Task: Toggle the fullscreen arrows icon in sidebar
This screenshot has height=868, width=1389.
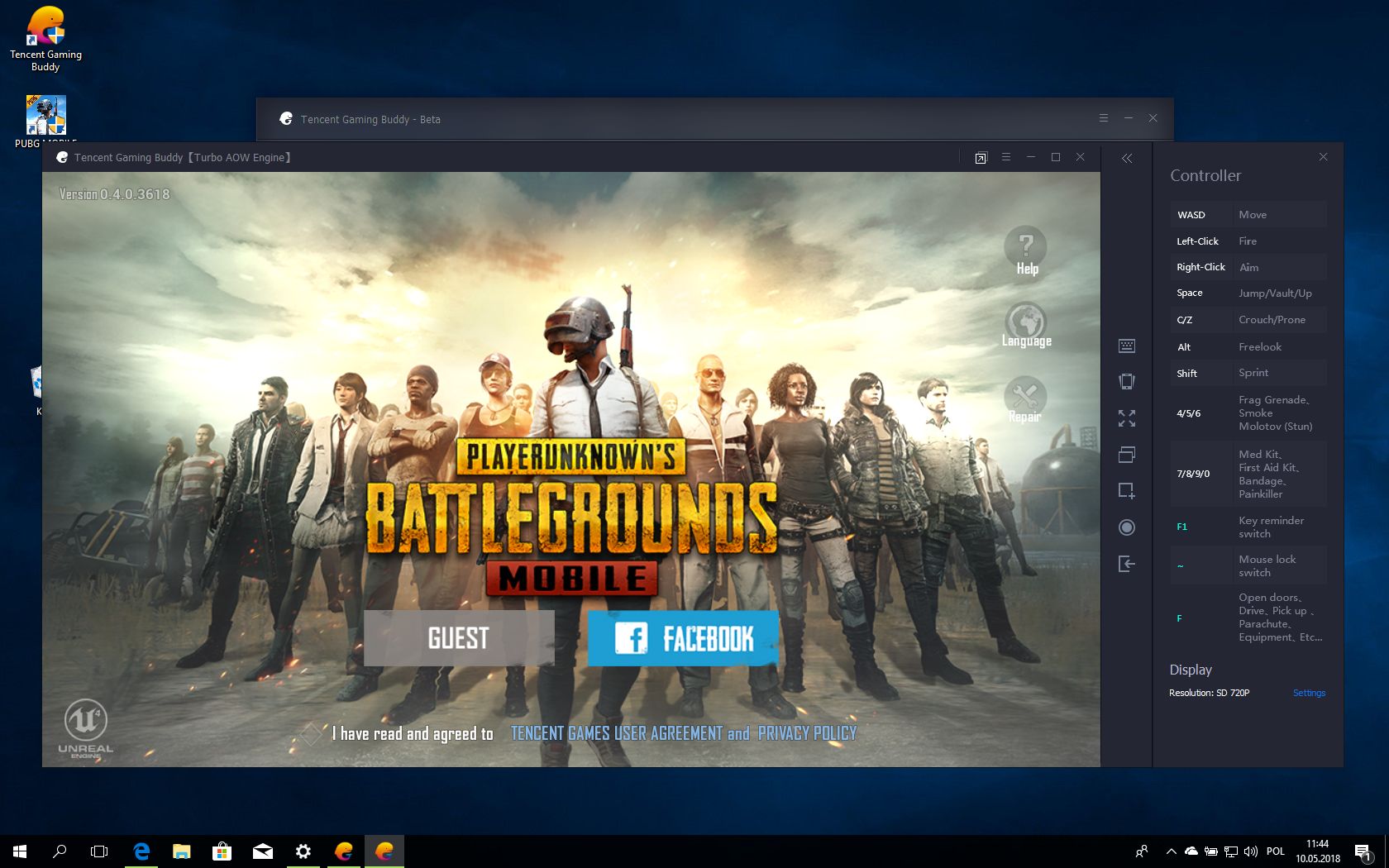Action: 1126,418
